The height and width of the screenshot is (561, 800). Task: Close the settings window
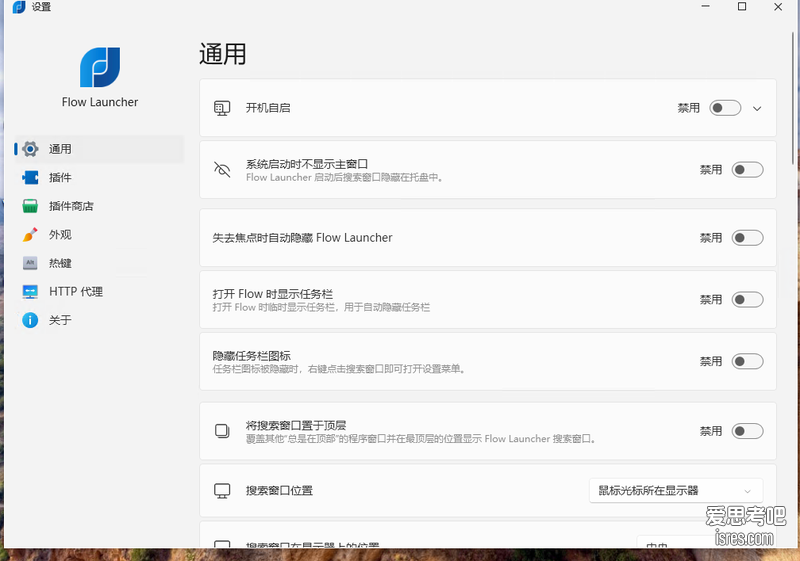tap(778, 7)
